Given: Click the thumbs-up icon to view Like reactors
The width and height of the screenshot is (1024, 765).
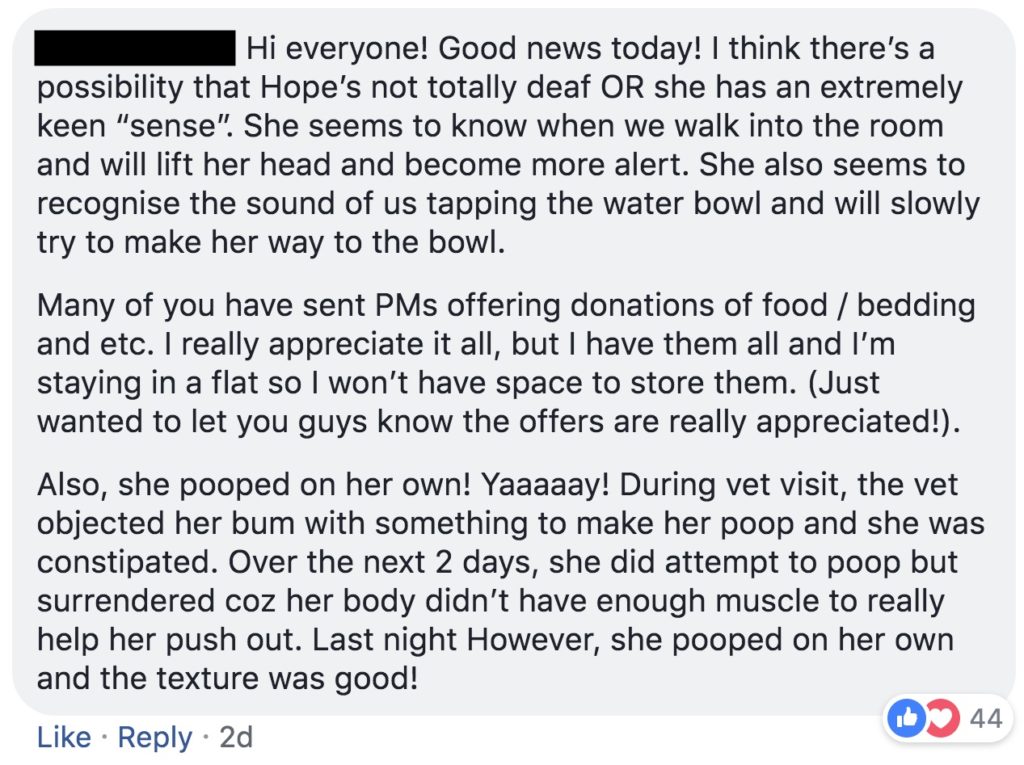Looking at the screenshot, I should (906, 716).
